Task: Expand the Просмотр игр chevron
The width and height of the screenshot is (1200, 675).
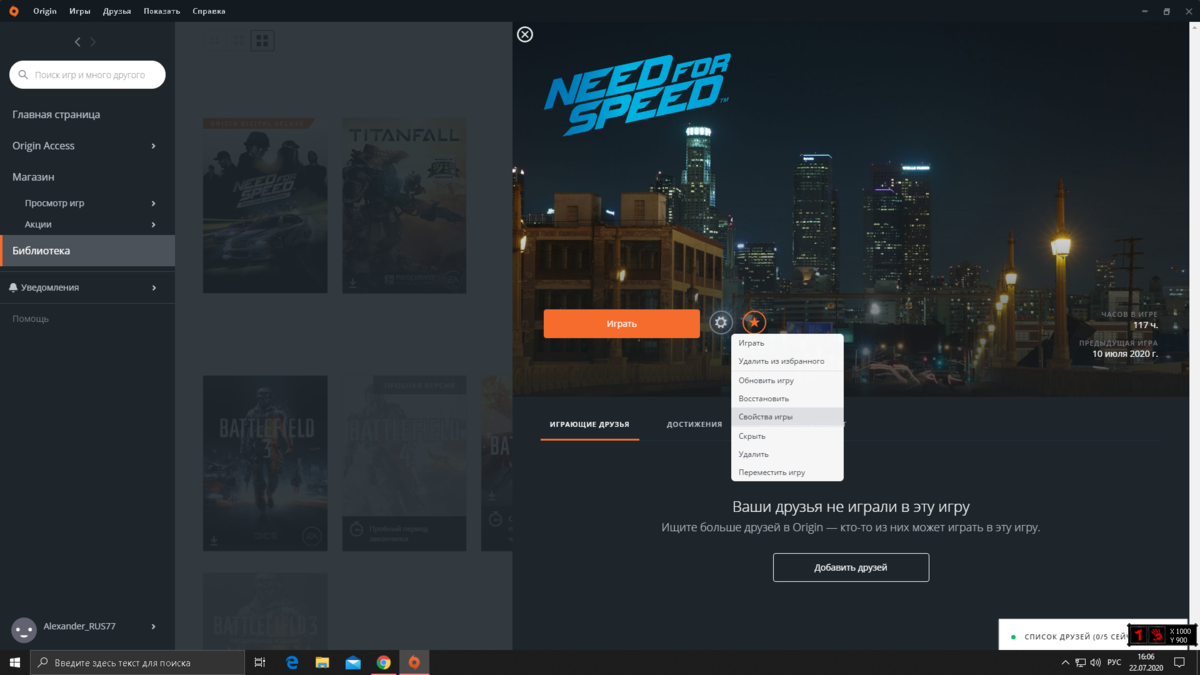Action: 153,203
